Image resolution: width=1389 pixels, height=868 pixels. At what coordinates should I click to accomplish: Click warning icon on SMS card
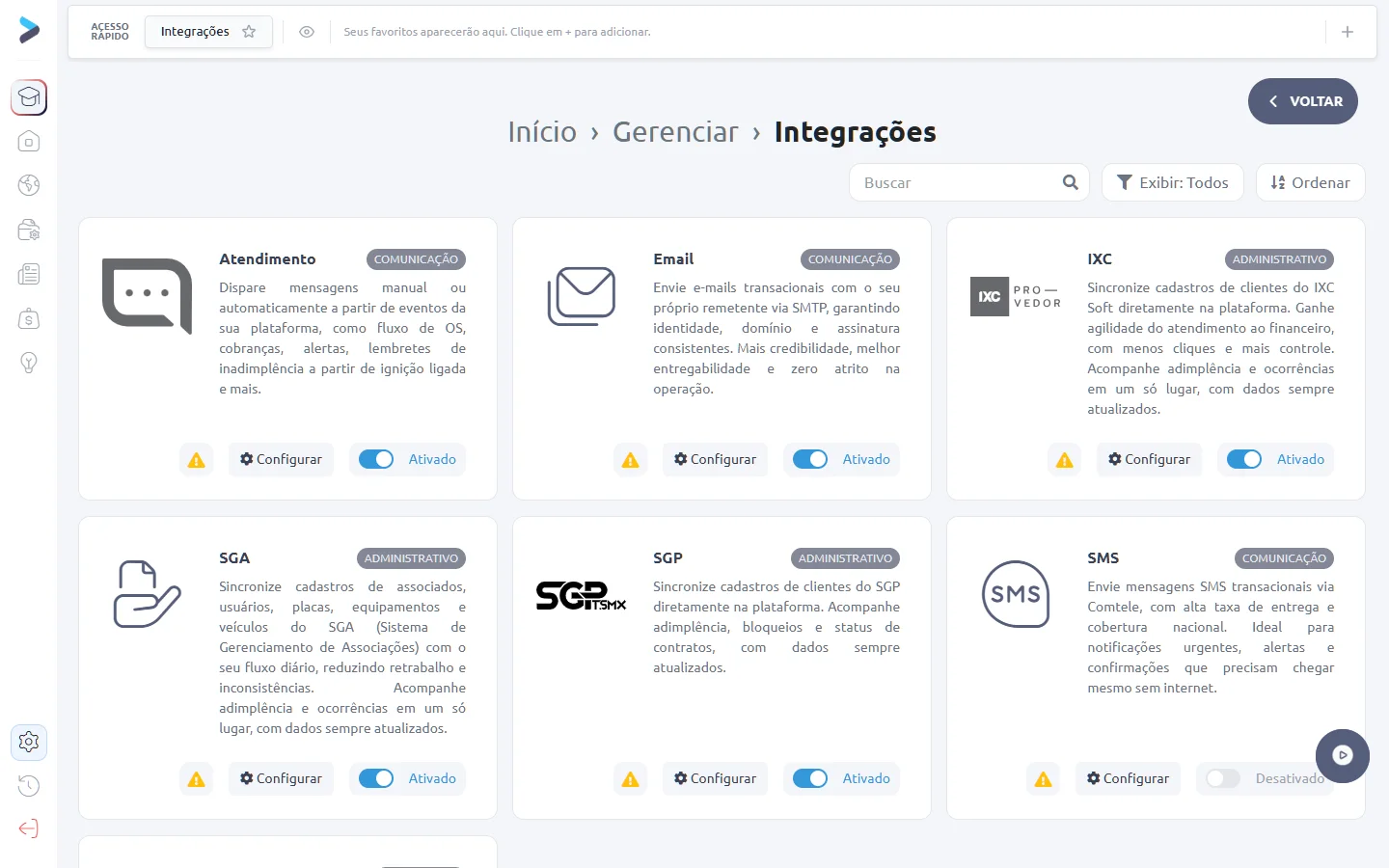click(x=1044, y=779)
